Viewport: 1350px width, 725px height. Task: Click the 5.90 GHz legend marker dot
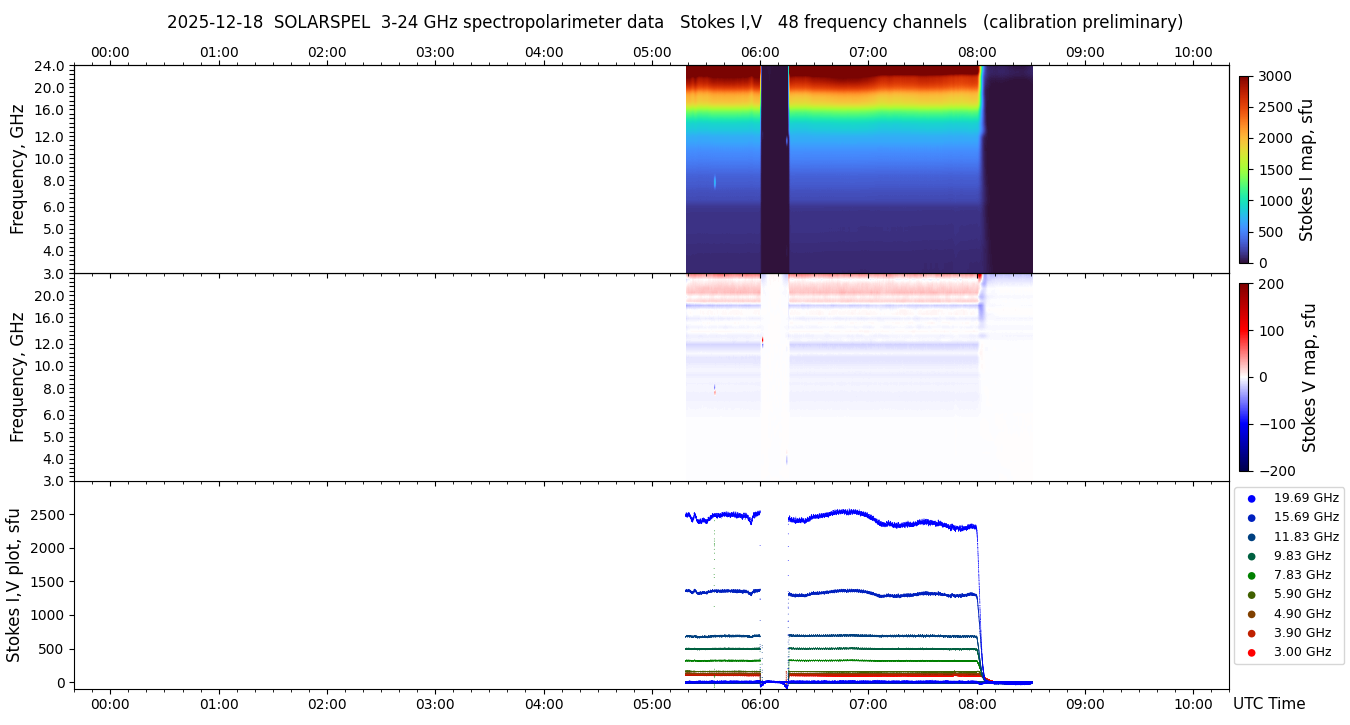(1251, 595)
